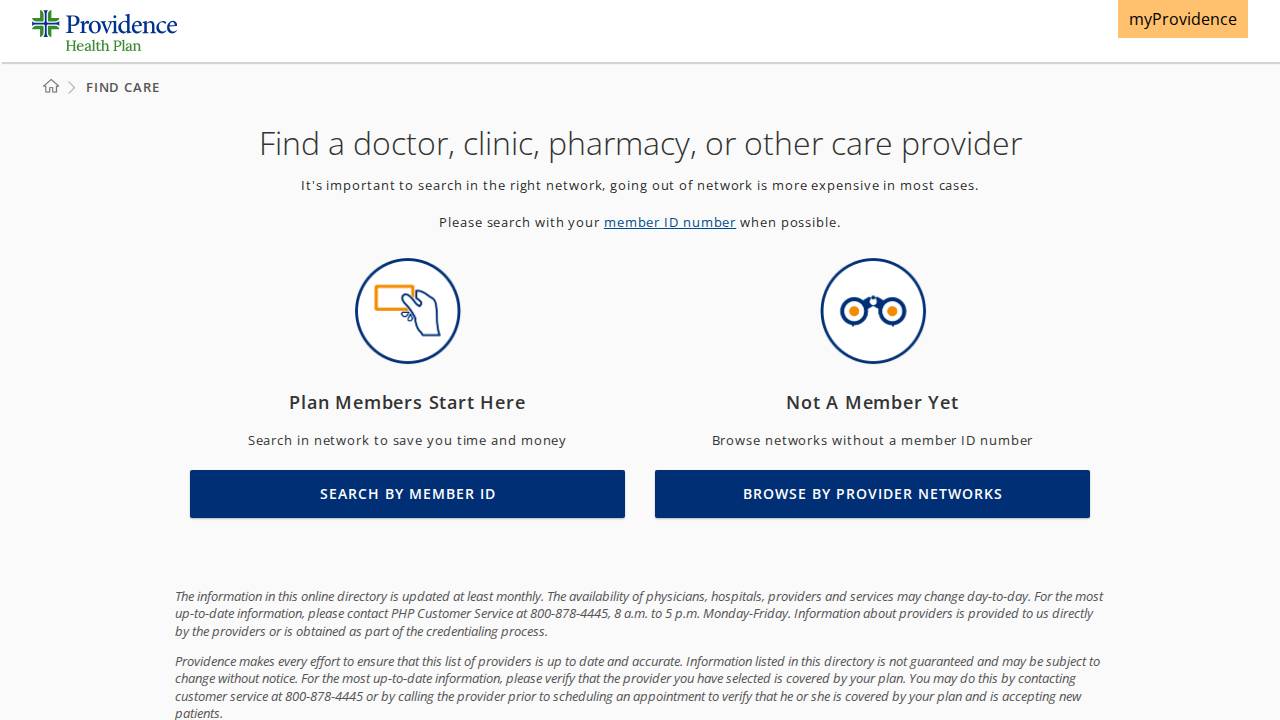Viewport: 1280px width, 720px height.
Task: Click the out of network warning sentence
Action: click(640, 185)
